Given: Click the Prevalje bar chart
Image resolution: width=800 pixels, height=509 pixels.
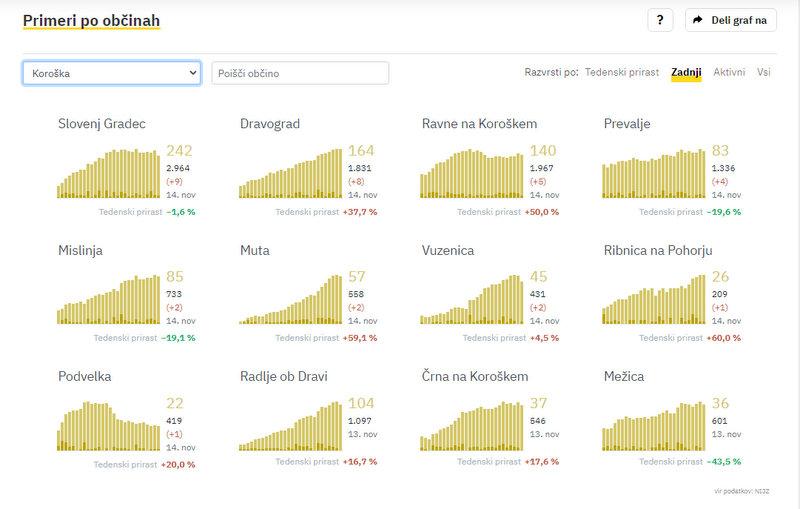Looking at the screenshot, I should (654, 173).
